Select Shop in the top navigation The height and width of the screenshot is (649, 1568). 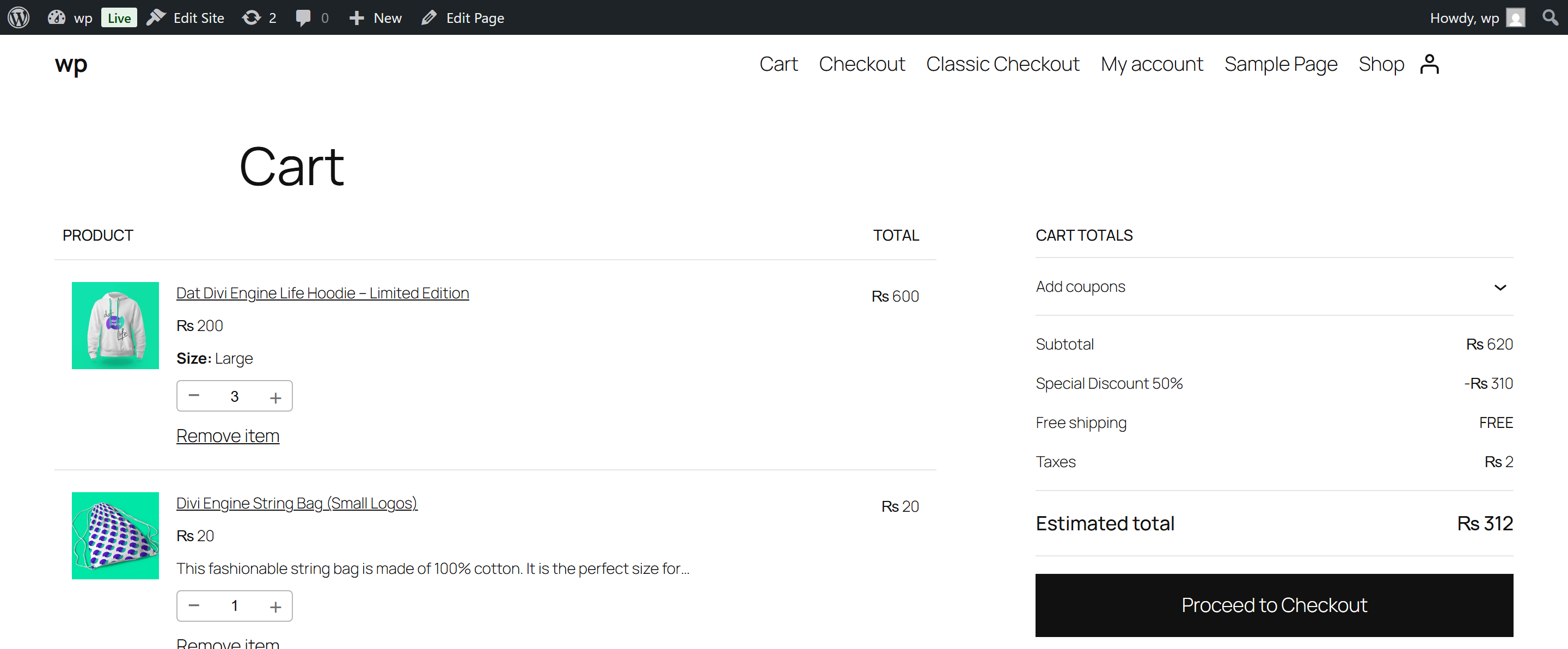click(1381, 63)
